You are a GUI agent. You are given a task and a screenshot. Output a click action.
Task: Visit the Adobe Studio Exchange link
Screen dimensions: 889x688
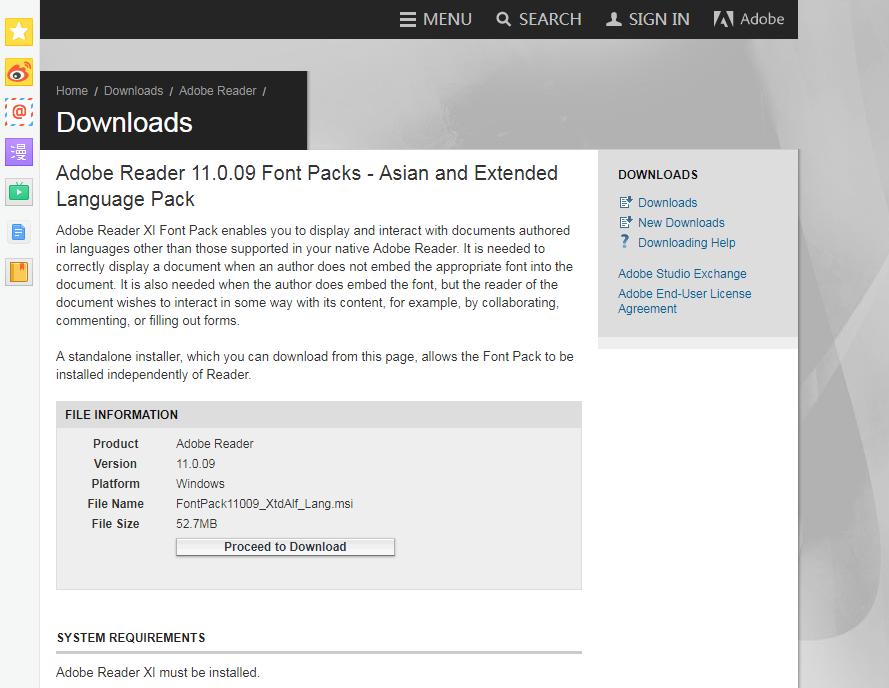coord(682,274)
